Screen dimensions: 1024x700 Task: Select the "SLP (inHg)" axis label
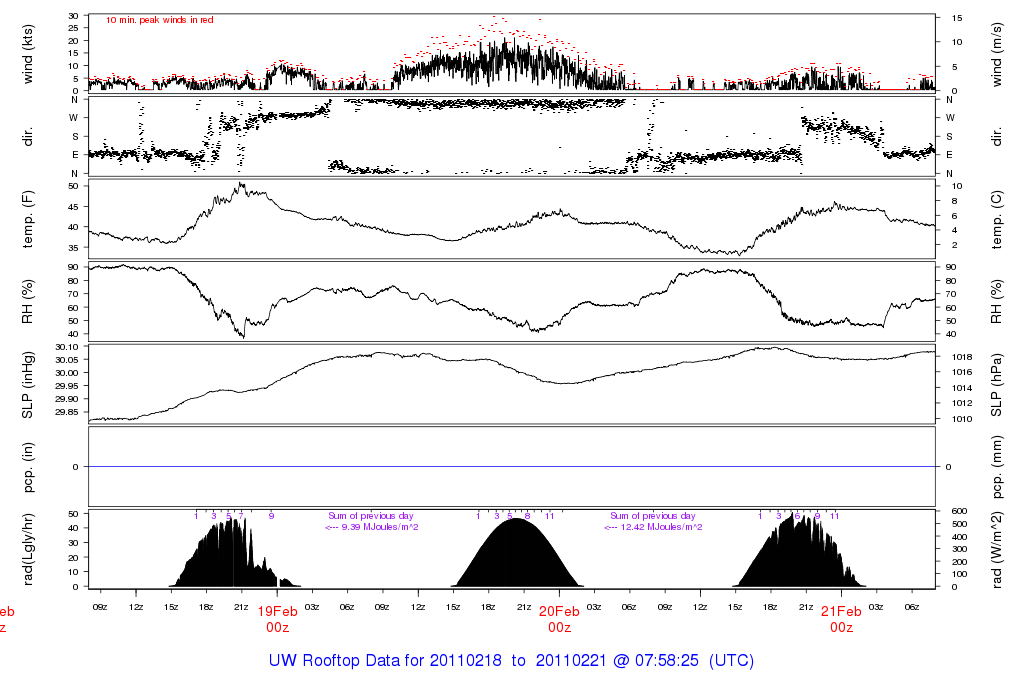click(x=27, y=385)
